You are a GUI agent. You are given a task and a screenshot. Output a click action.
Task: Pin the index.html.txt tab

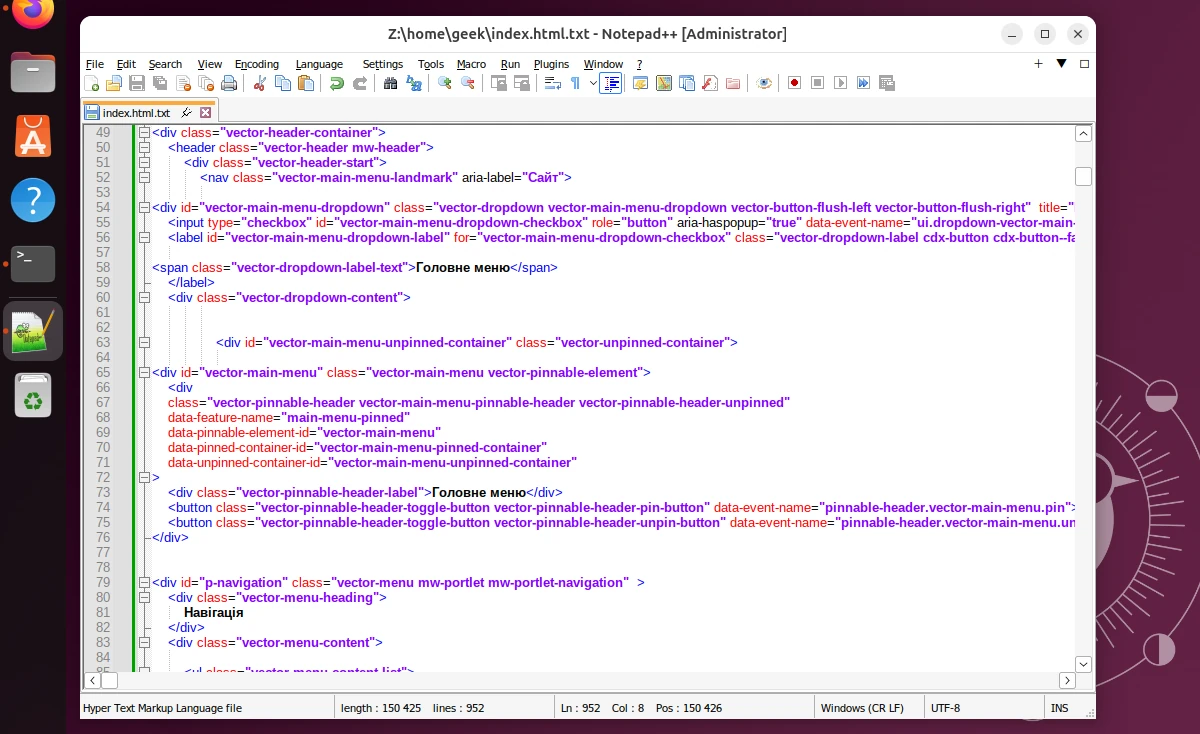click(x=186, y=113)
